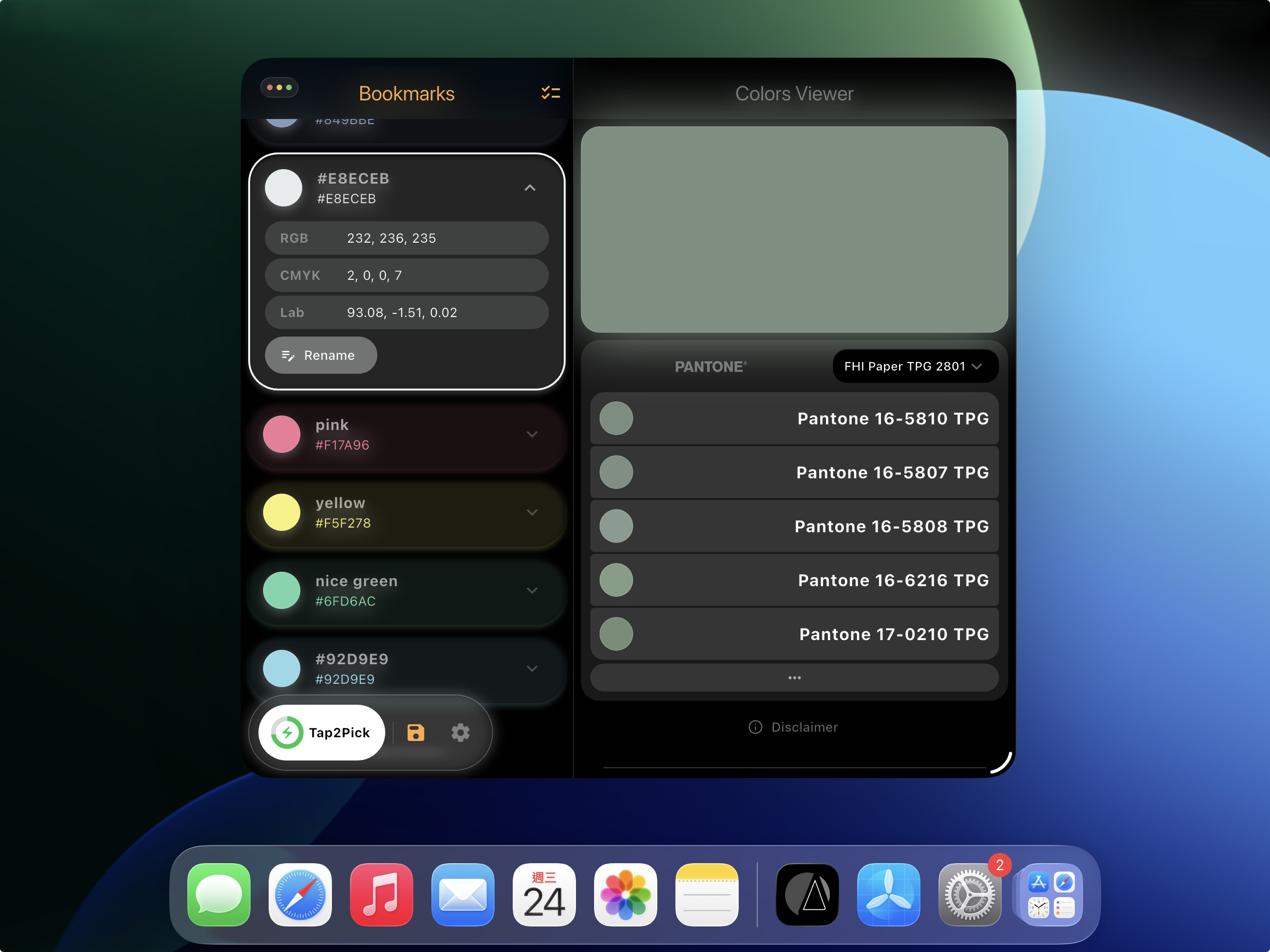Open Calendar showing 24 in dock
Viewport: 1270px width, 952px height.
[x=544, y=894]
